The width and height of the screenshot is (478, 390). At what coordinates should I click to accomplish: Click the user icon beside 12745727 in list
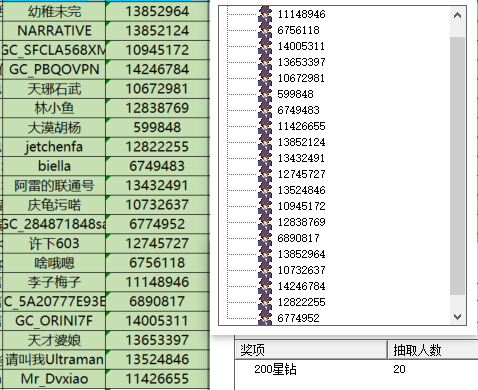coord(265,174)
